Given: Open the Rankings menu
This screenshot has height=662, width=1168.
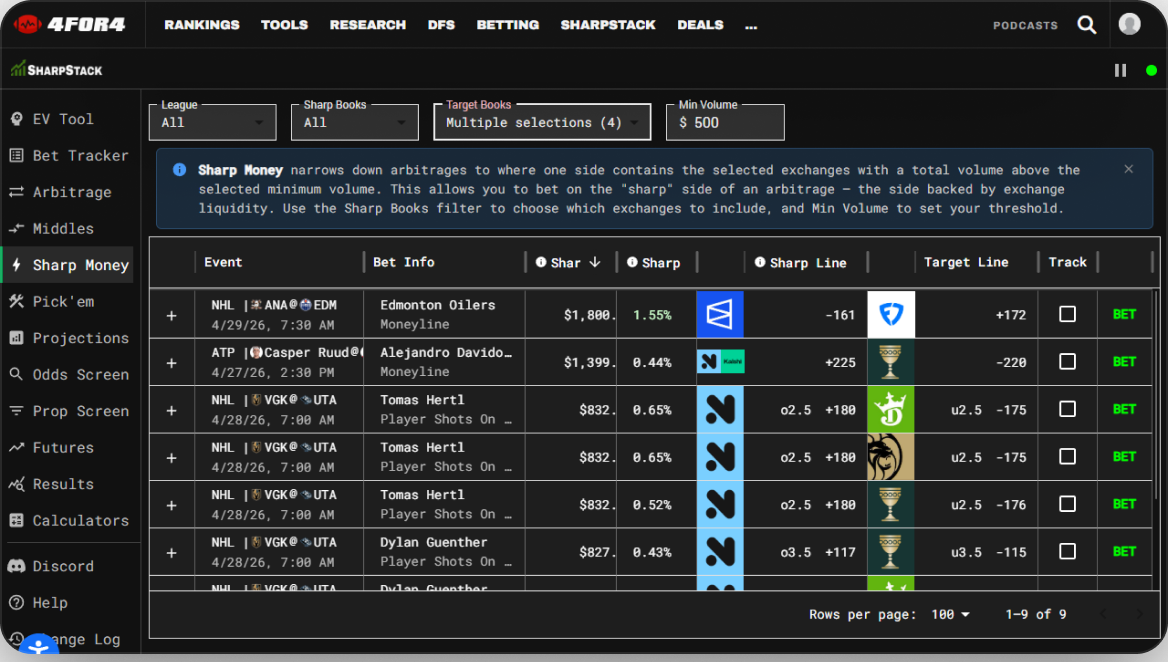Looking at the screenshot, I should (202, 25).
